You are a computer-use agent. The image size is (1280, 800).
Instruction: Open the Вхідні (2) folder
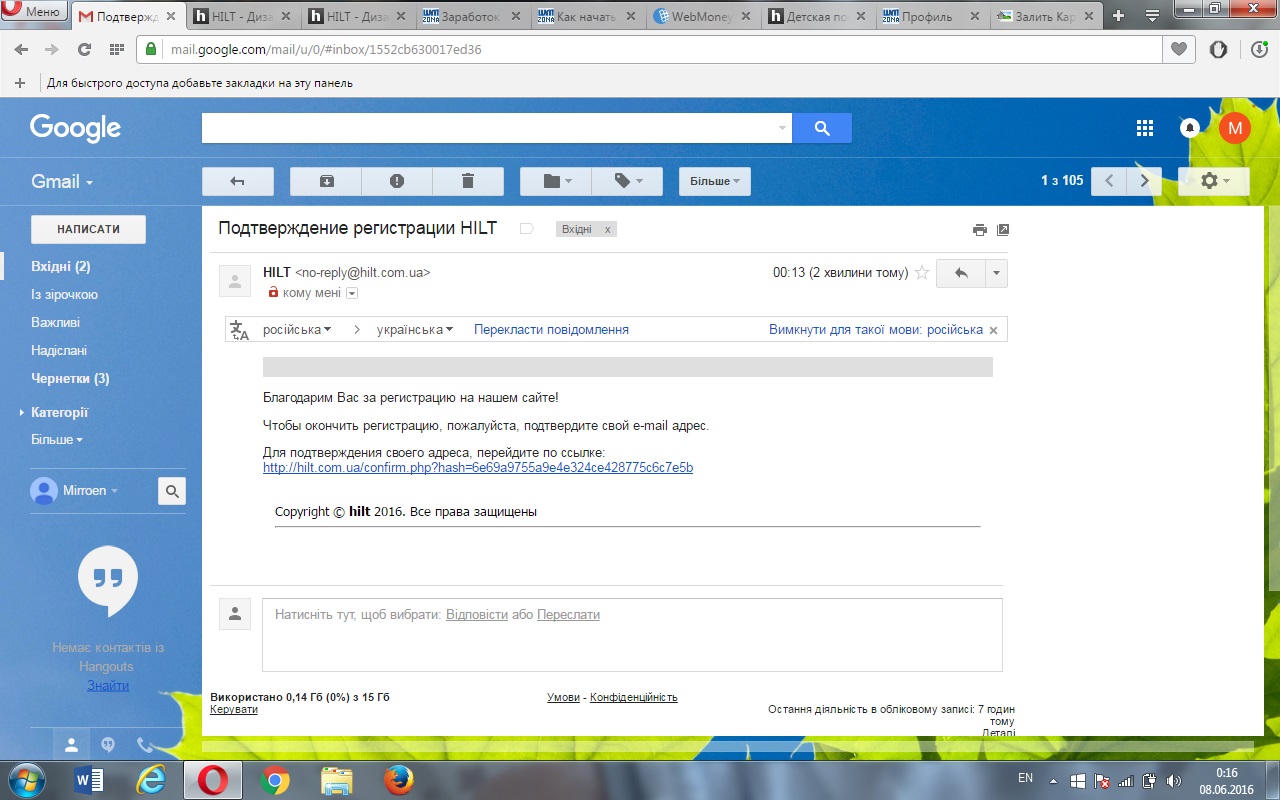[x=61, y=266]
